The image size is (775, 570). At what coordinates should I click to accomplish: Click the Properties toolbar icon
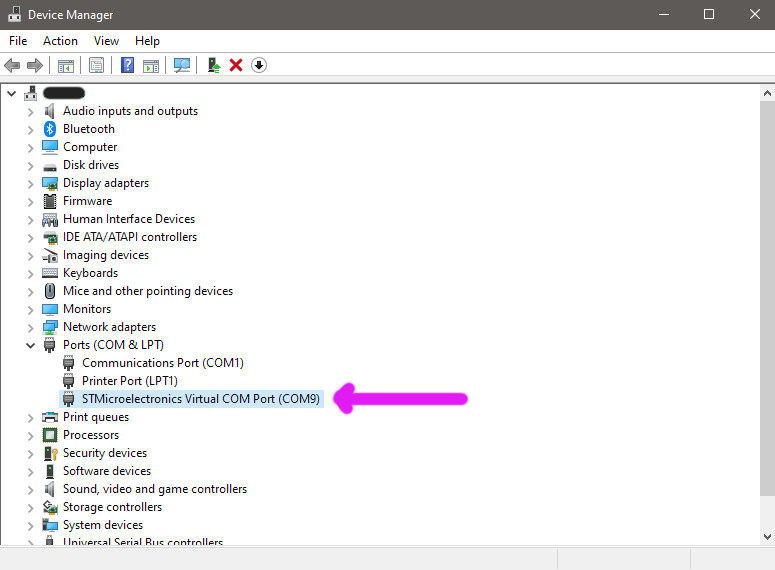tap(96, 65)
